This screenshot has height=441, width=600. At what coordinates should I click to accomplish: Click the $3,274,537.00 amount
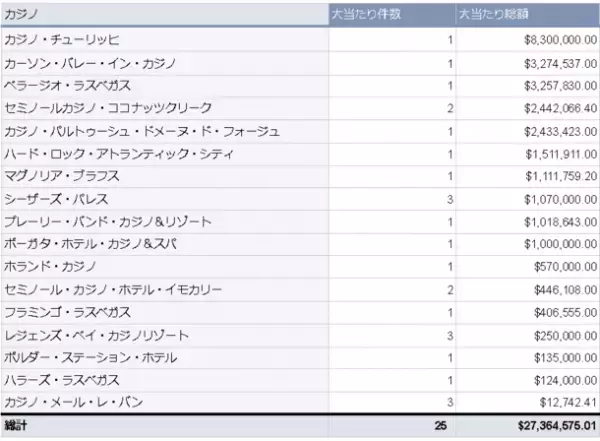point(560,63)
